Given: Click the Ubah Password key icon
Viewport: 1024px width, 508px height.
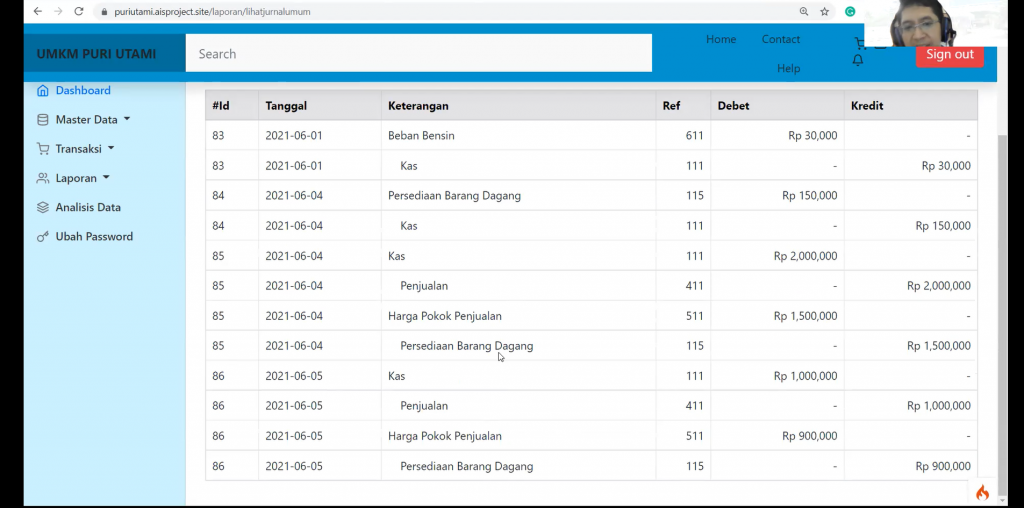Looking at the screenshot, I should pyautogui.click(x=42, y=236).
